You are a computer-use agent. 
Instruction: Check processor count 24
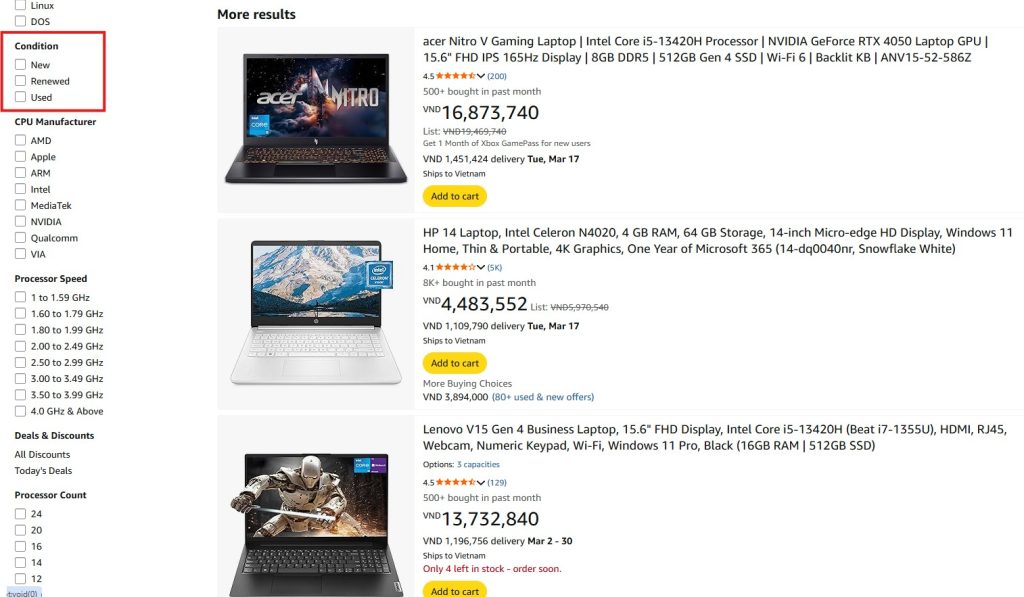pyautogui.click(x=22, y=513)
